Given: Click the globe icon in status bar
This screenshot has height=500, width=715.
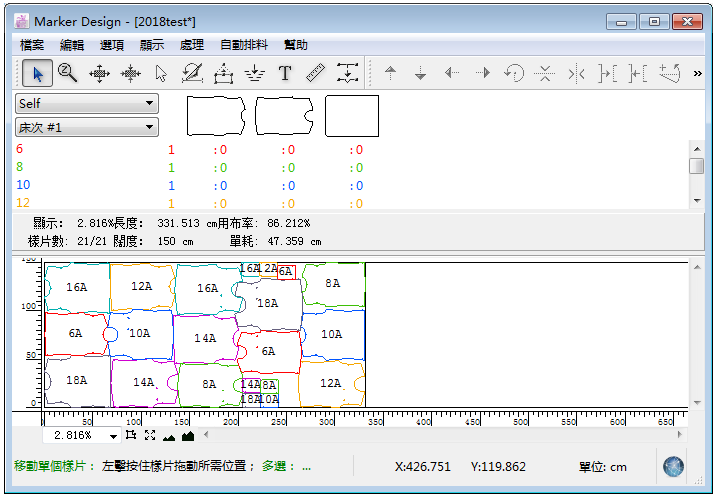Looking at the screenshot, I should (673, 467).
